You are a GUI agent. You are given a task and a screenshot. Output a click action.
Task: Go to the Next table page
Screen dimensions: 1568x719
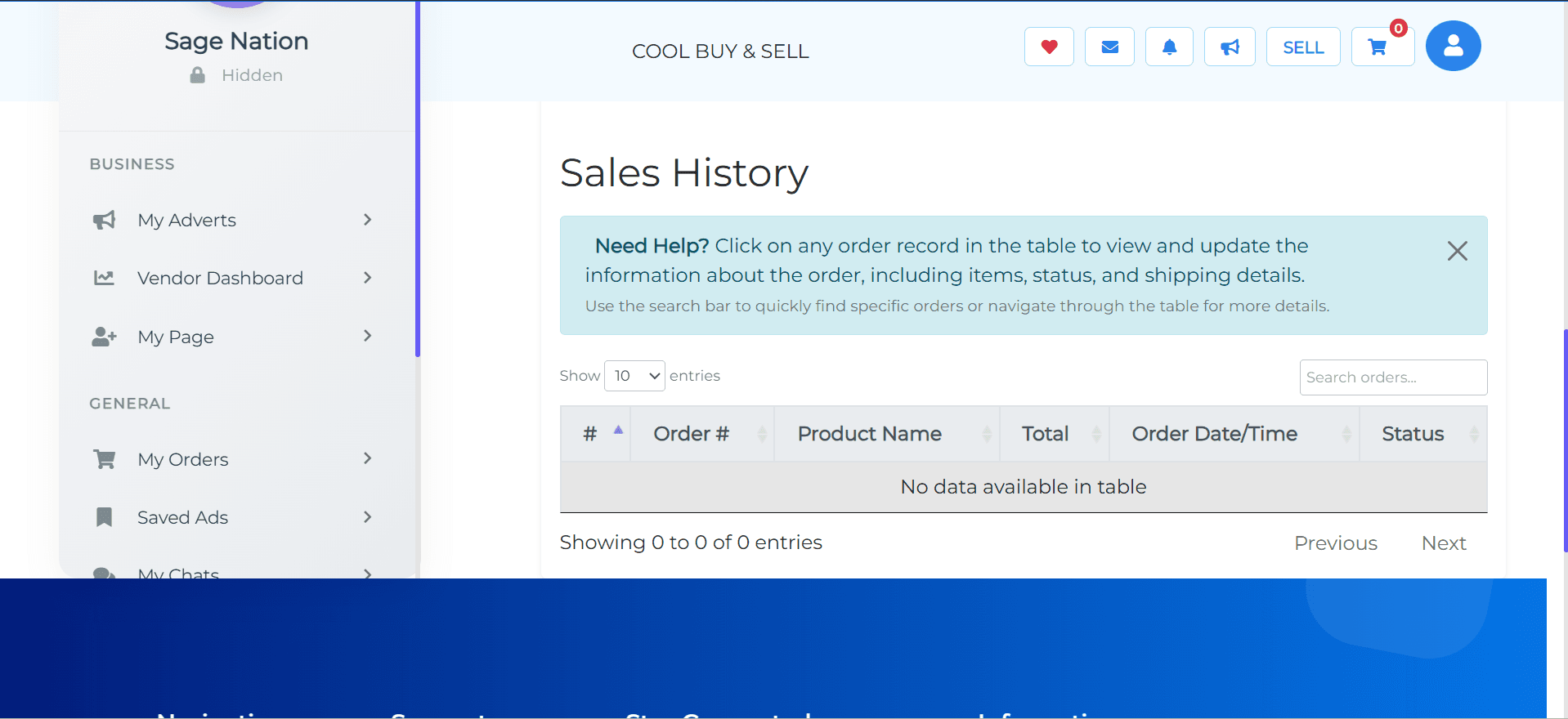pos(1443,543)
